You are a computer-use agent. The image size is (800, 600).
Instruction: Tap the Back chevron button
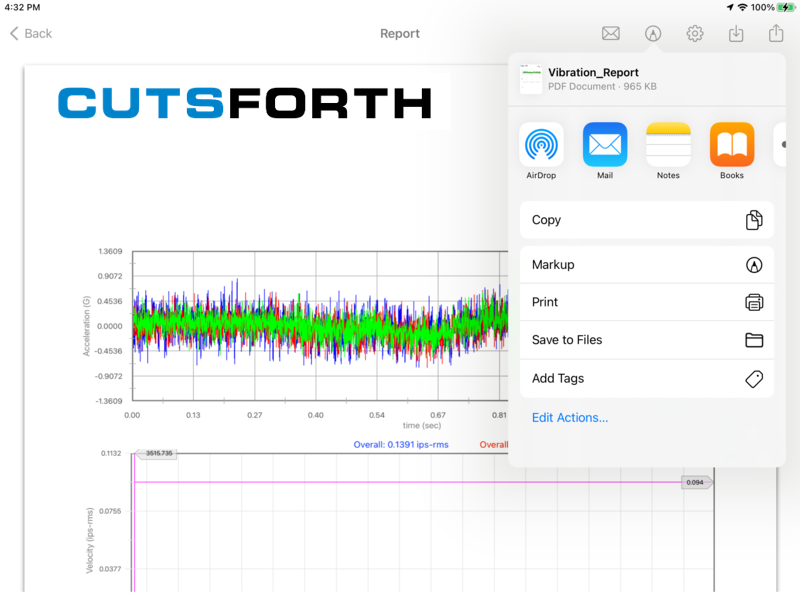pyautogui.click(x=31, y=34)
